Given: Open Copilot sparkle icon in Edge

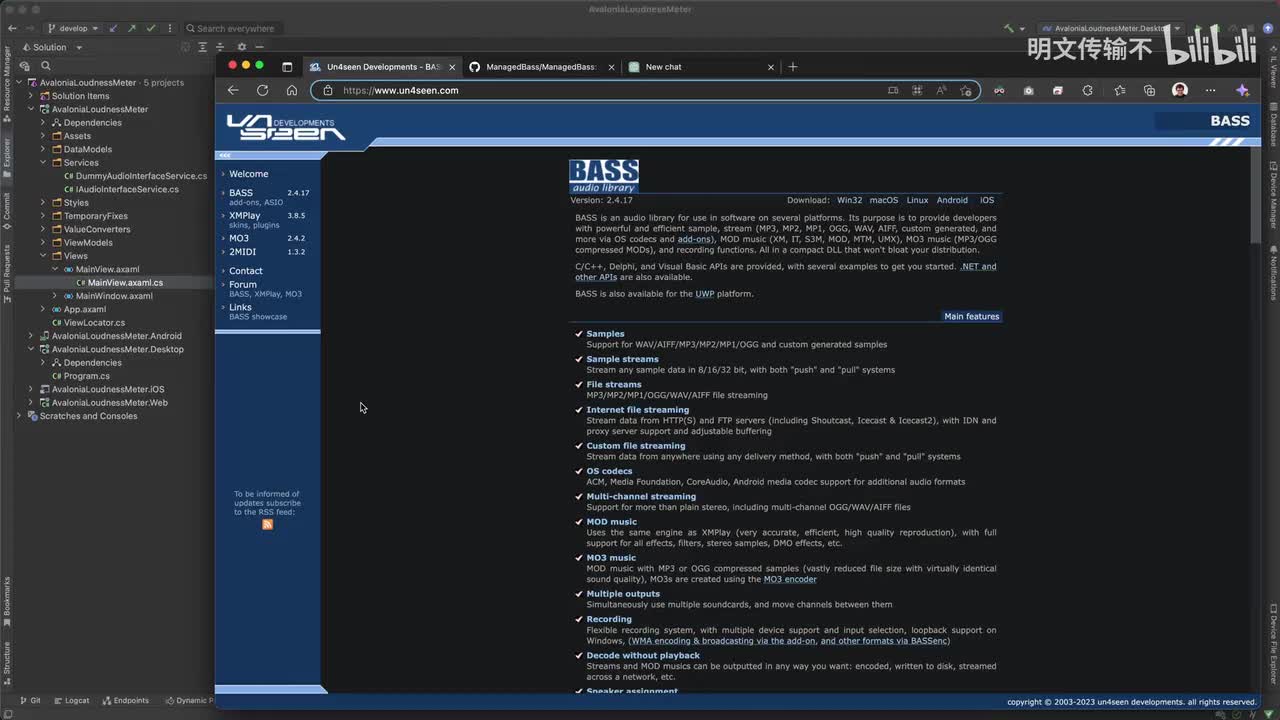Looking at the screenshot, I should (1242, 90).
